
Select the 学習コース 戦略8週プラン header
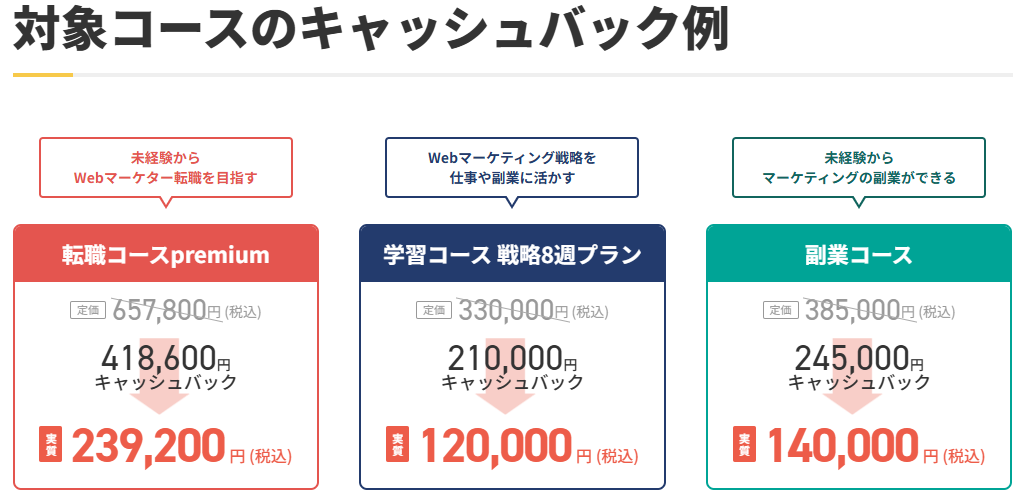[x=512, y=254]
